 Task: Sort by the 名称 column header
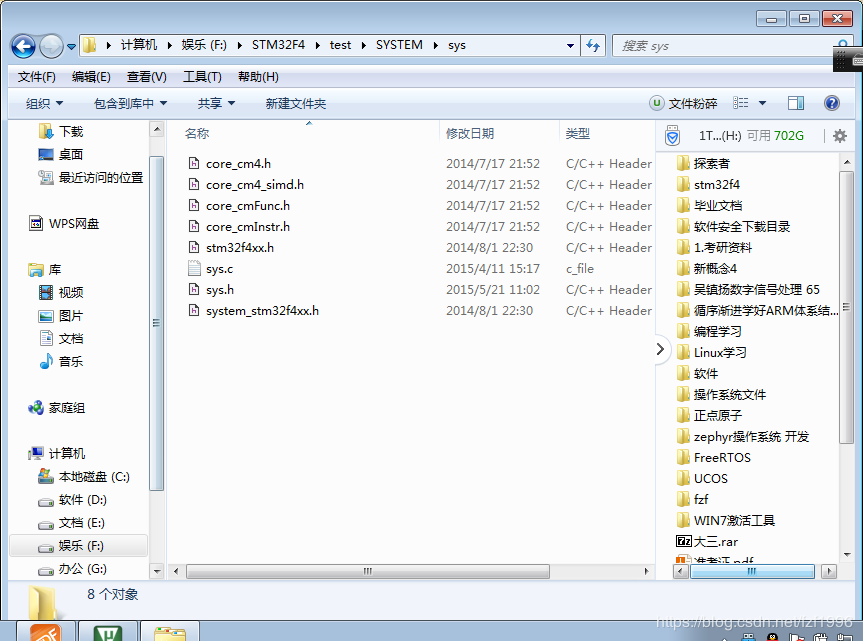tap(197, 133)
